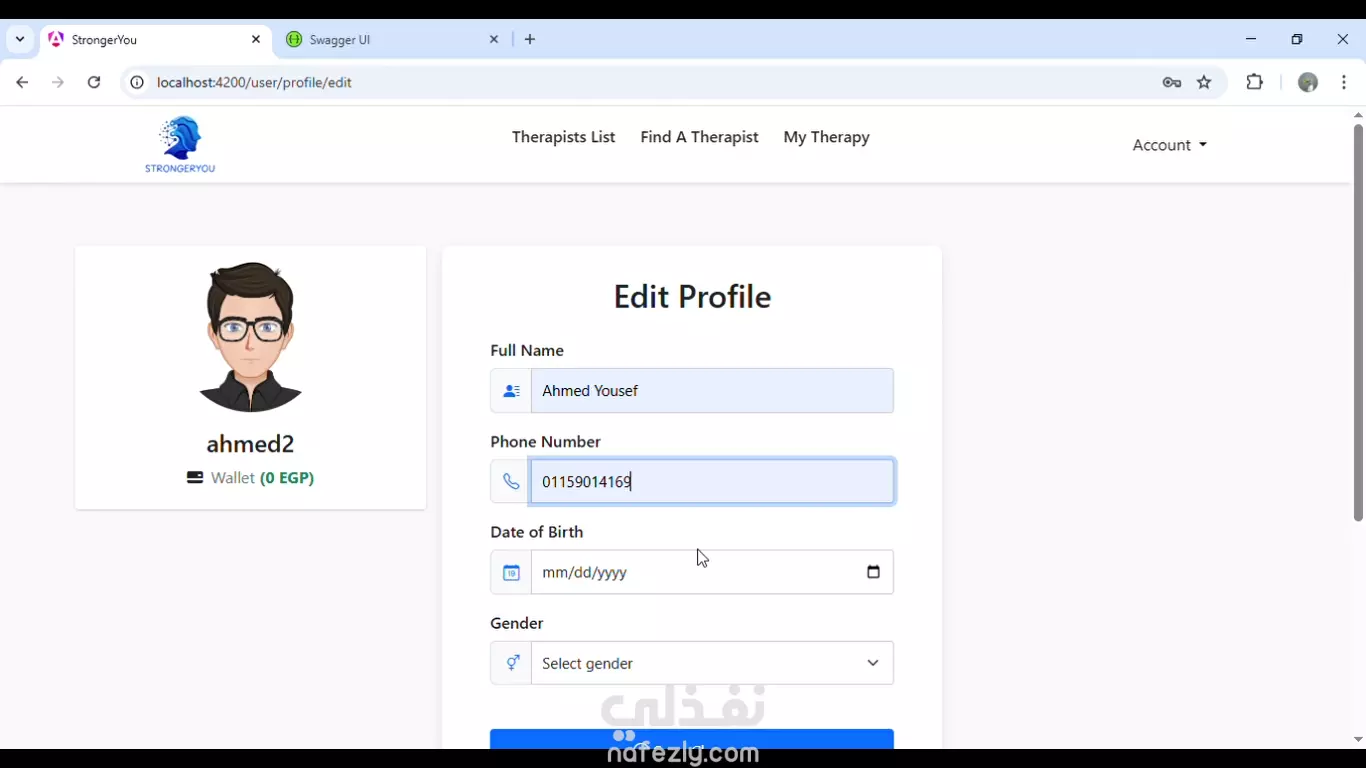Open the saved passwords key icon
Viewport: 1366px width, 768px height.
pos(1172,83)
